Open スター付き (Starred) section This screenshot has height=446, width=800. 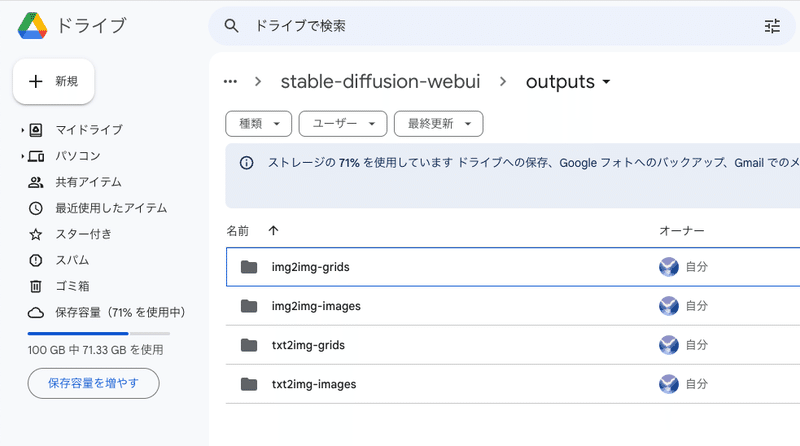tap(83, 234)
